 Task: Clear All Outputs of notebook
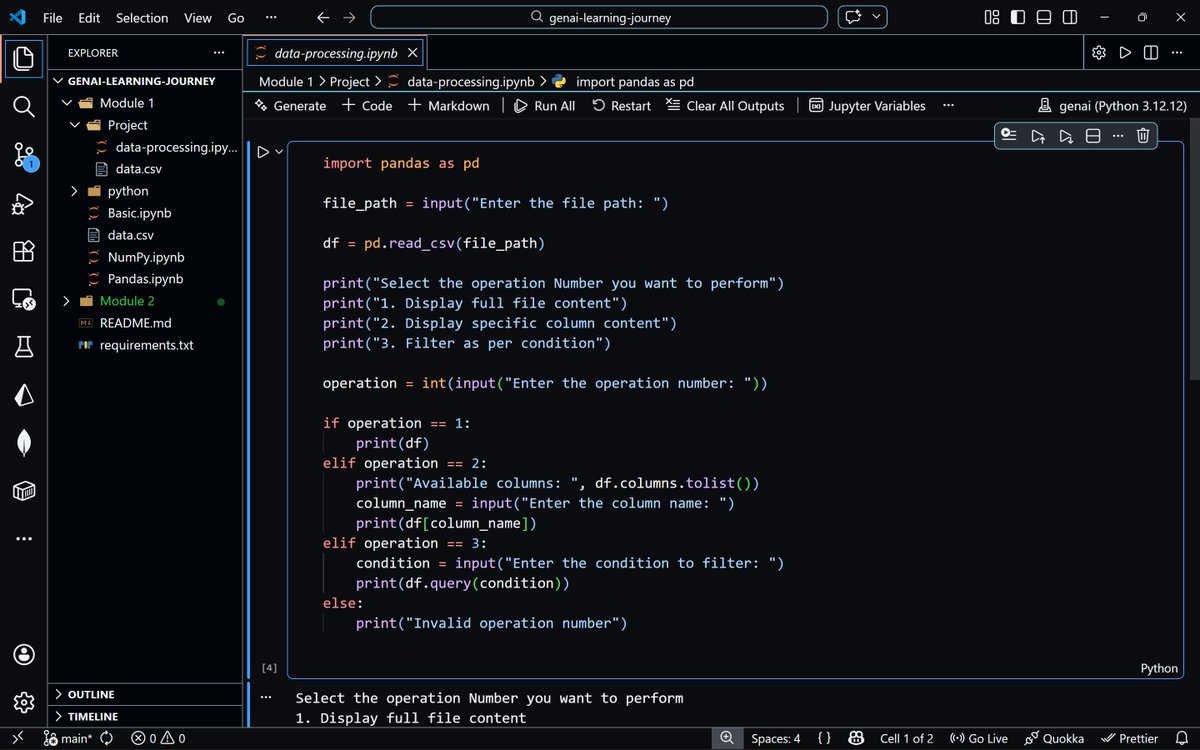coord(725,106)
